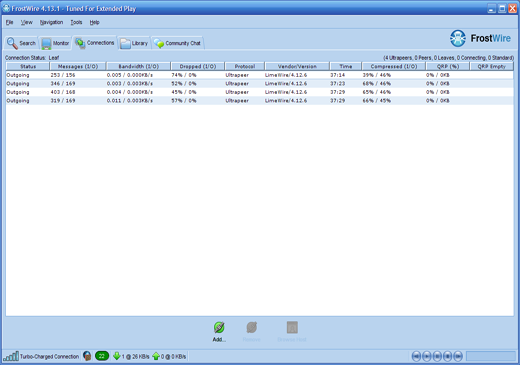Screen dimensions: 520x365
Task: Sort by Messages (I/O) column header
Action: coord(78,66)
